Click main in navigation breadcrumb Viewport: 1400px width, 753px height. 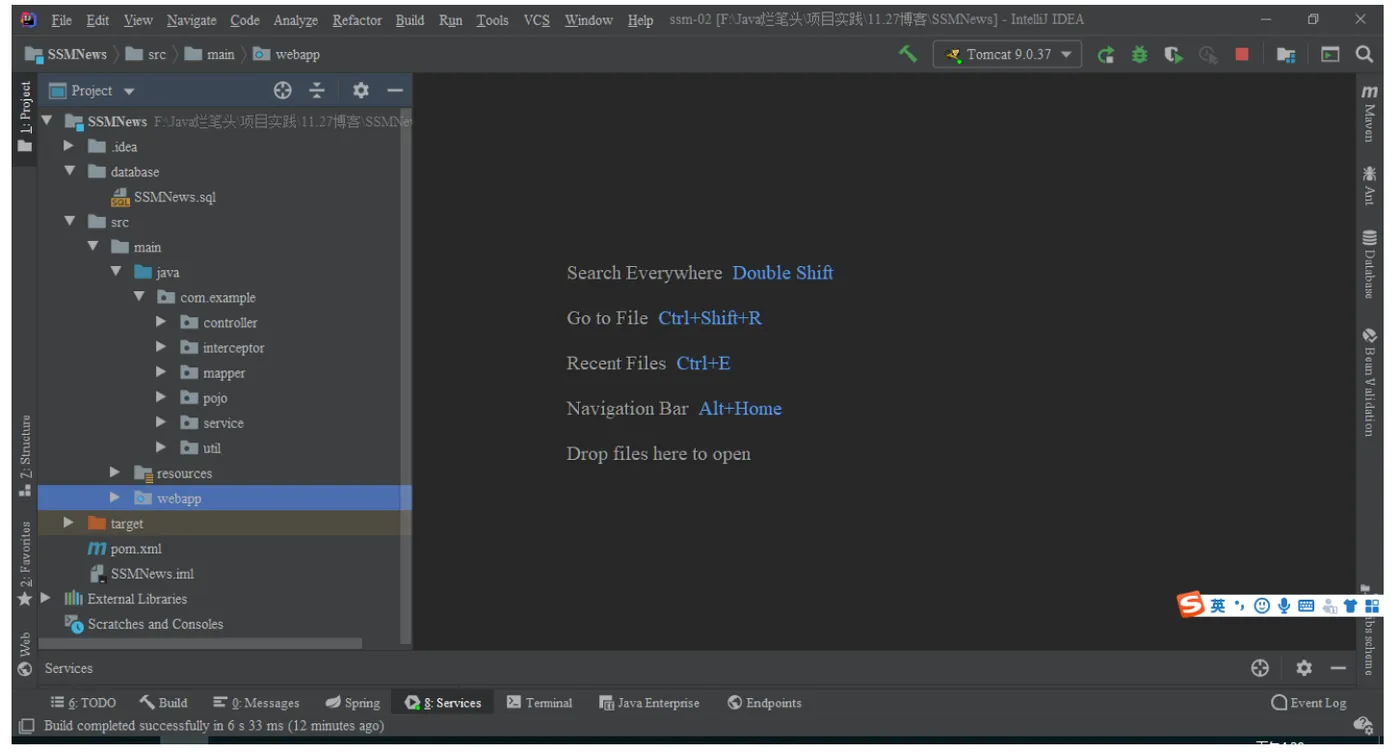click(209, 55)
